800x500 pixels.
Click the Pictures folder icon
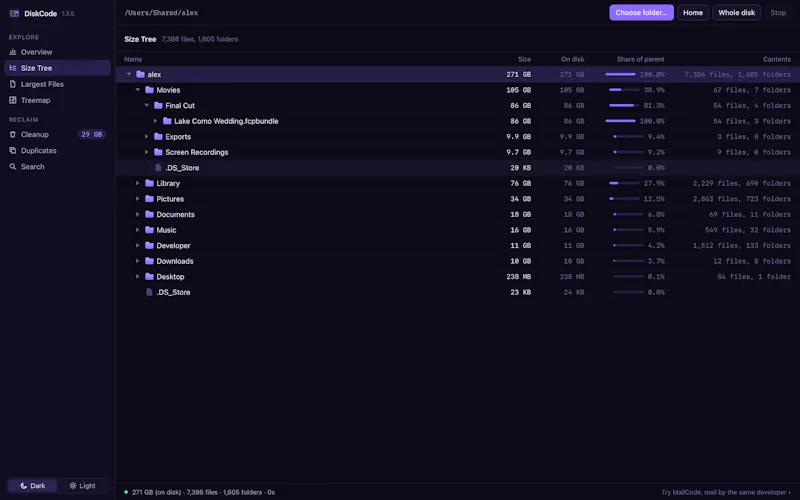(x=149, y=199)
